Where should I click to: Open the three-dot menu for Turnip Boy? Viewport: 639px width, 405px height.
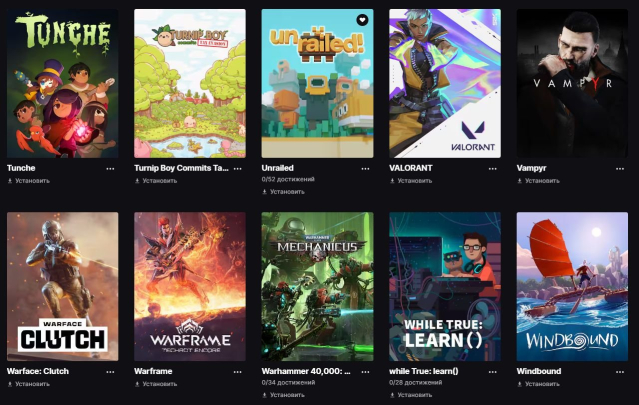238,169
